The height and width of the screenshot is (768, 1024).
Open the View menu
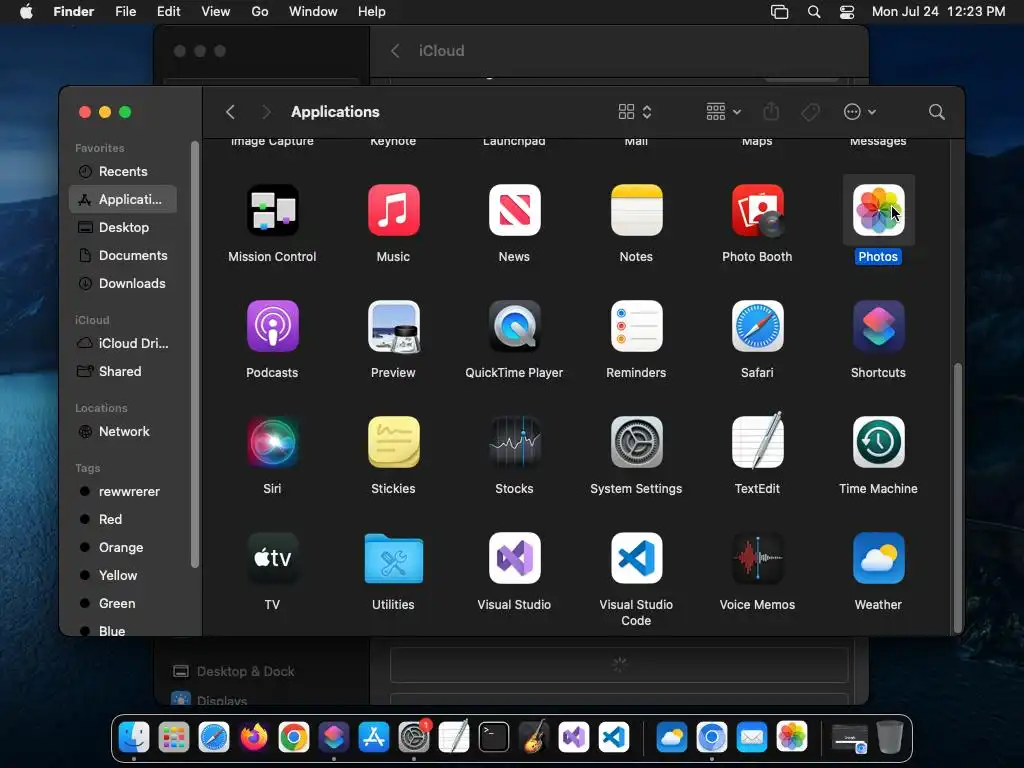216,11
